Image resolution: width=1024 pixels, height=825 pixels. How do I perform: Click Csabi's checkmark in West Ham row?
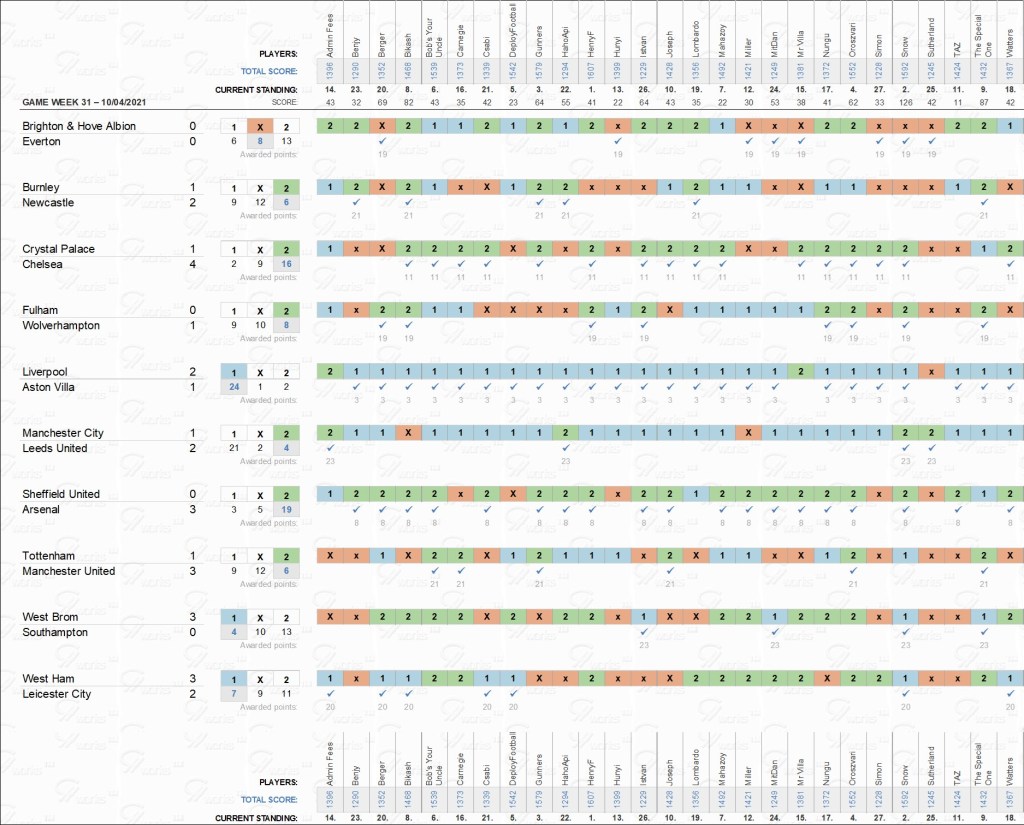tap(487, 693)
